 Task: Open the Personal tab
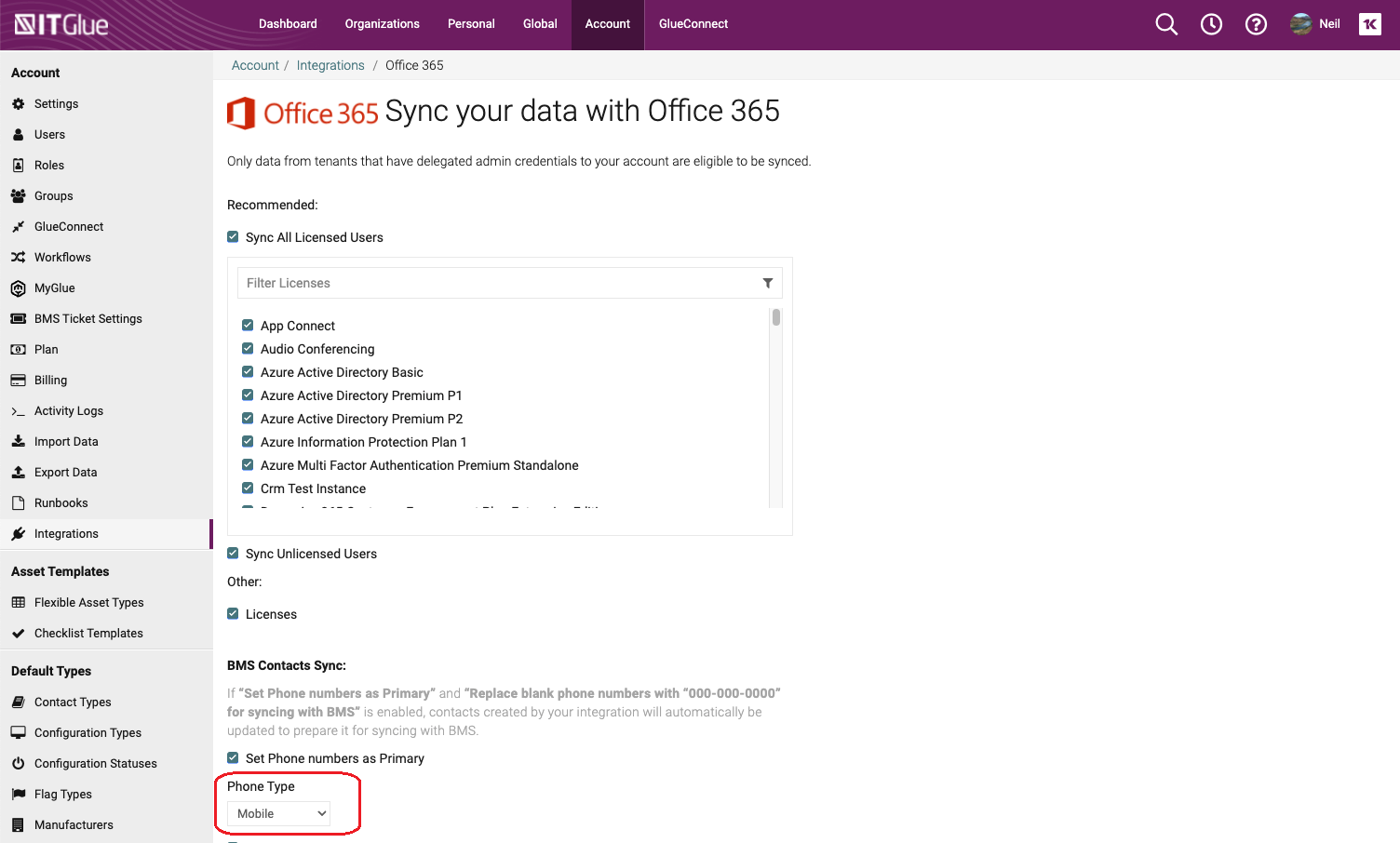pos(471,24)
